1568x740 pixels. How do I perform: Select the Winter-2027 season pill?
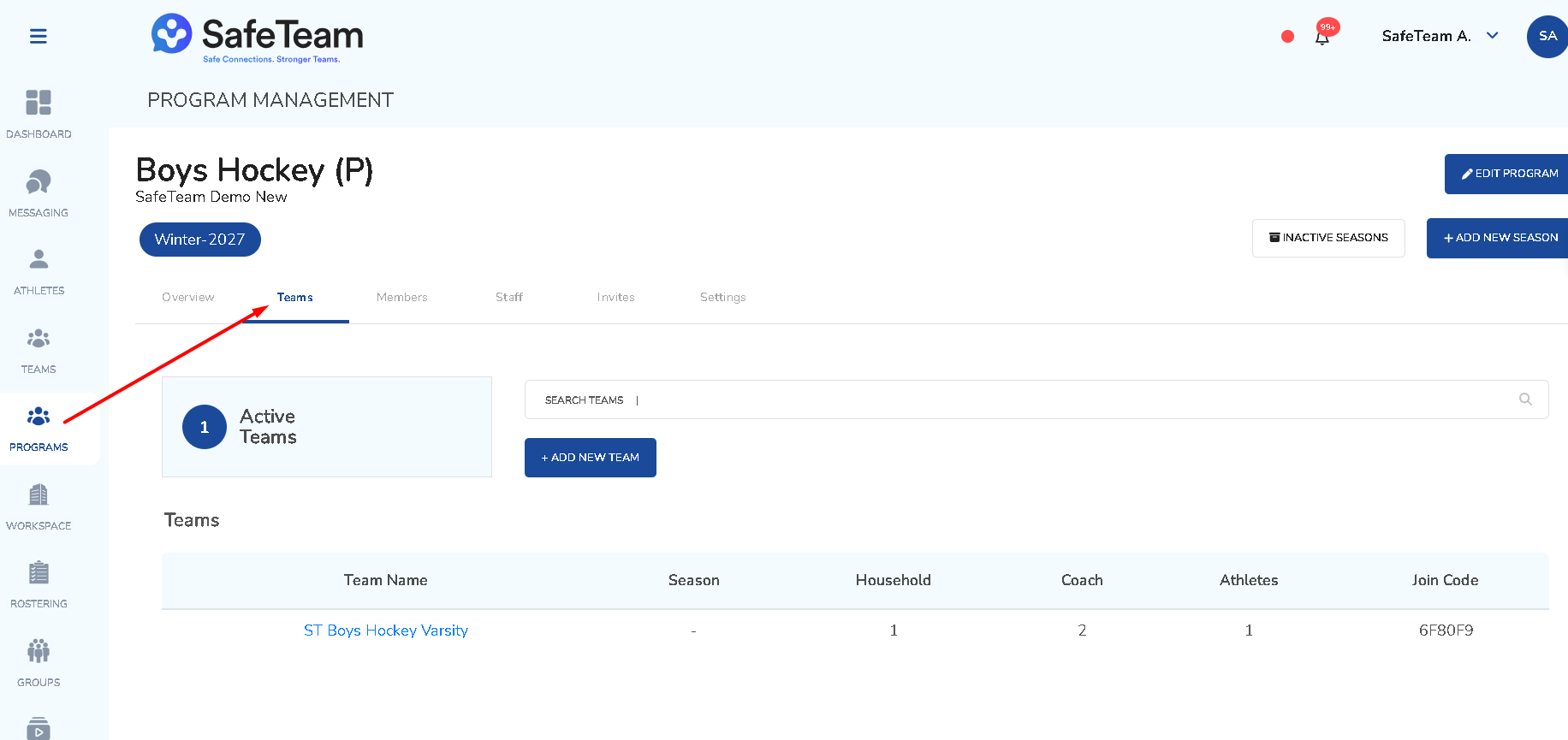[200, 240]
